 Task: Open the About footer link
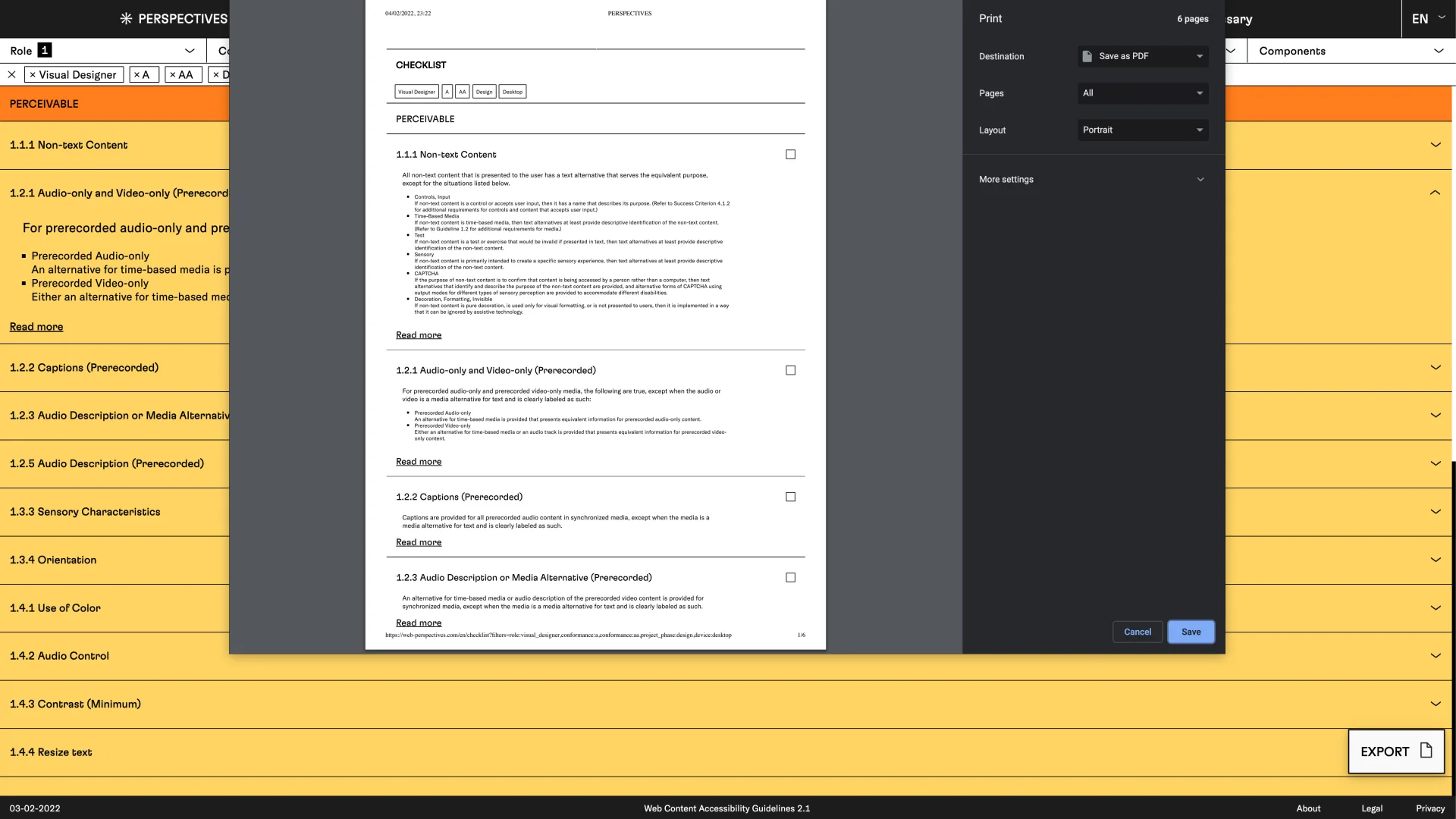pyautogui.click(x=1308, y=808)
